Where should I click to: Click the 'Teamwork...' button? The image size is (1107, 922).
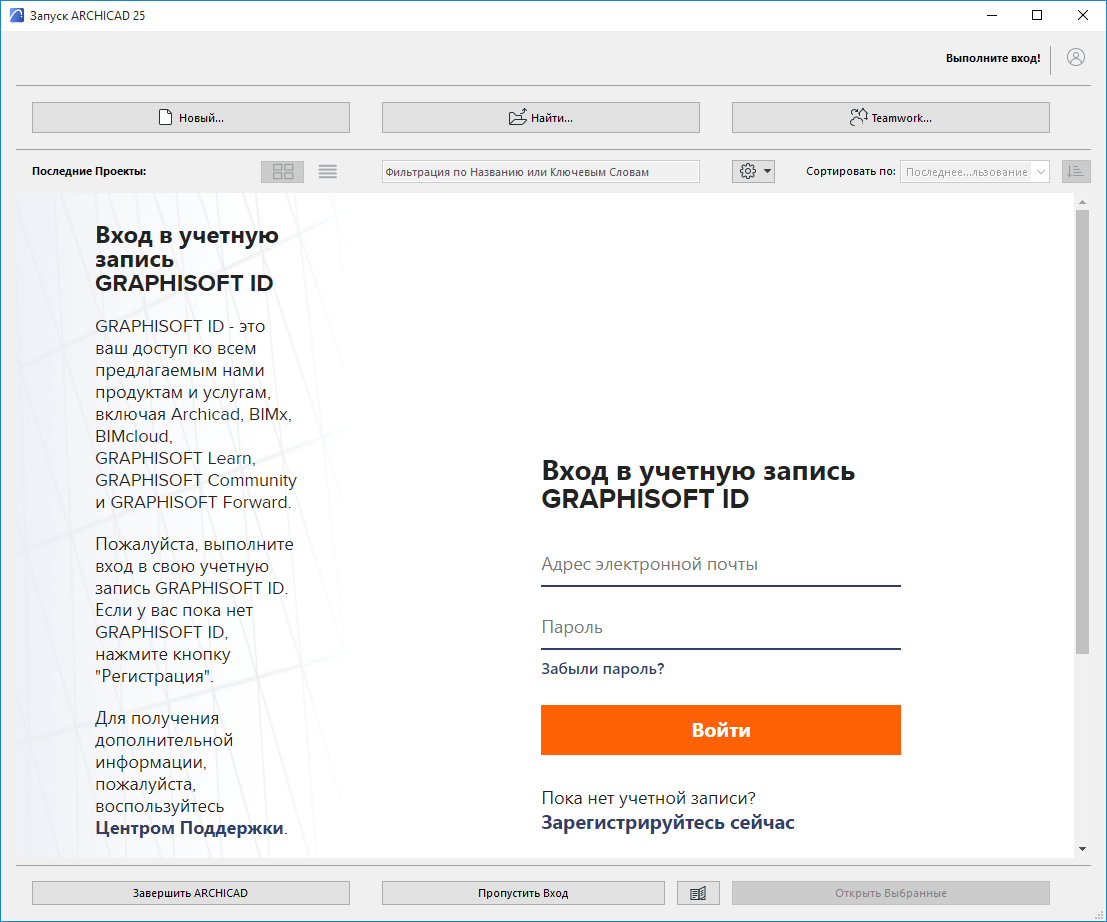click(x=890, y=117)
